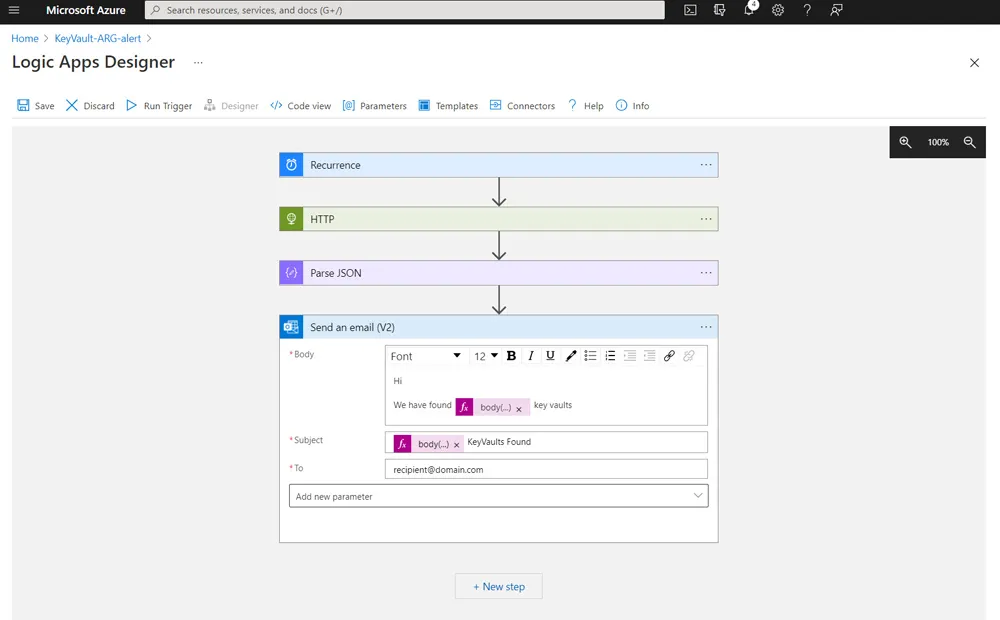
Task: Add a New step to the workflow
Action: [499, 586]
